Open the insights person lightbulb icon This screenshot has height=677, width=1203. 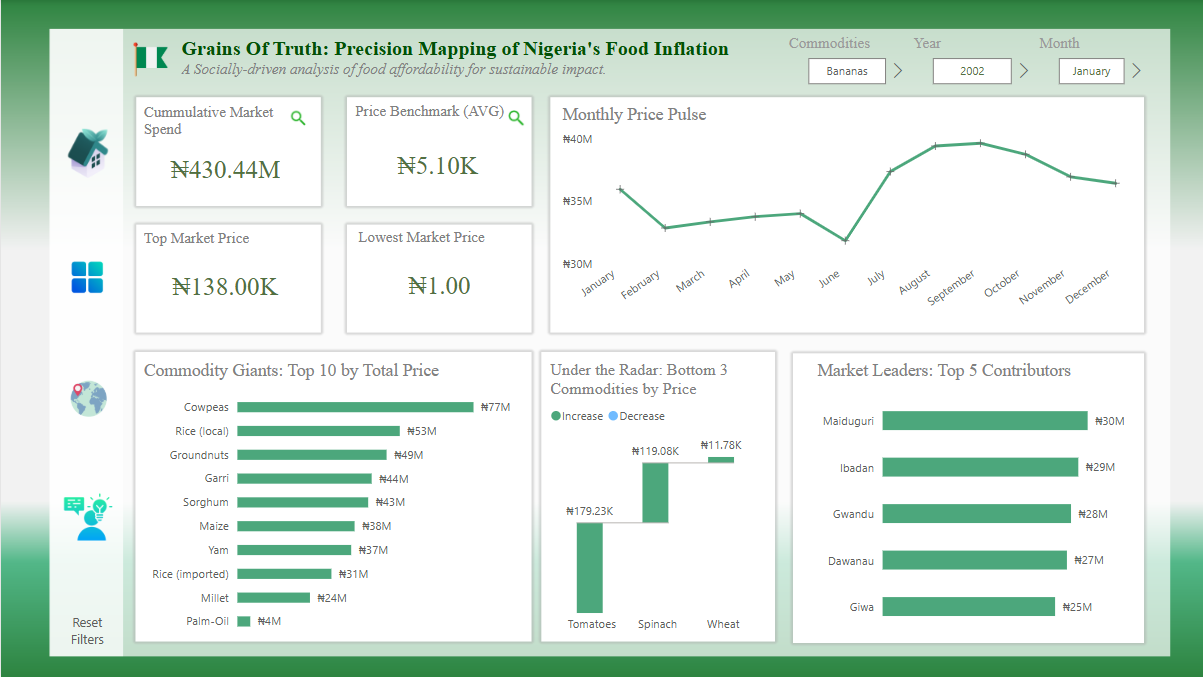(x=88, y=517)
